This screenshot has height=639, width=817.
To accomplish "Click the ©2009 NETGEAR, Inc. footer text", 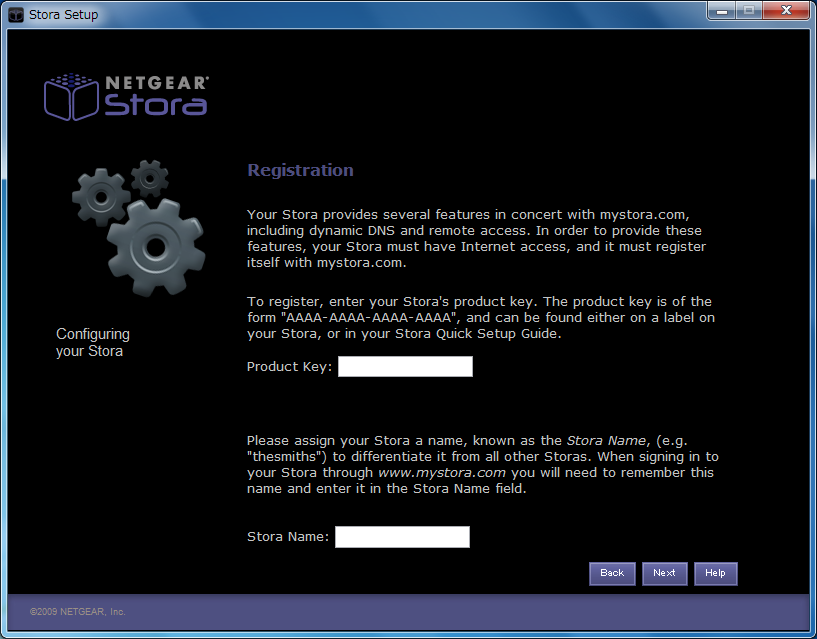I will pyautogui.click(x=77, y=611).
